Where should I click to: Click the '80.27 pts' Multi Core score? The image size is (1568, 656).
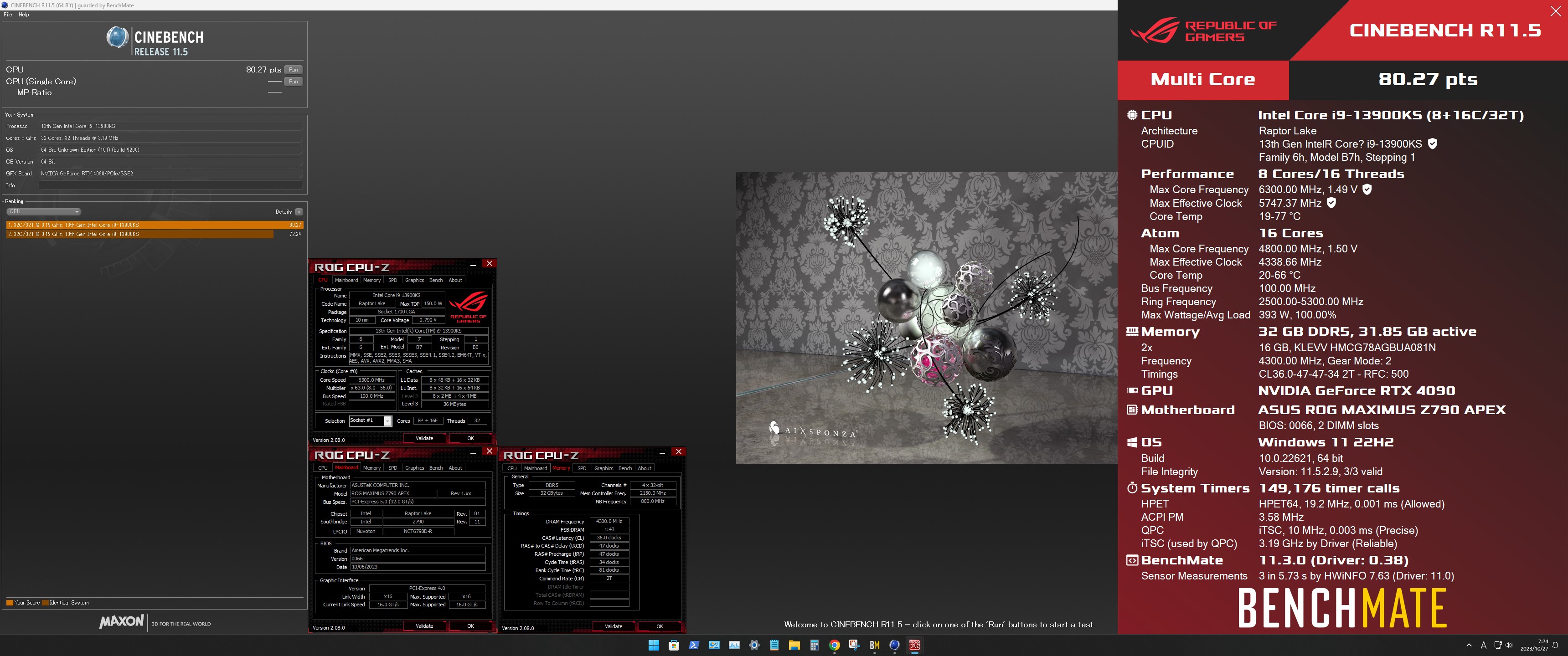[x=1428, y=80]
